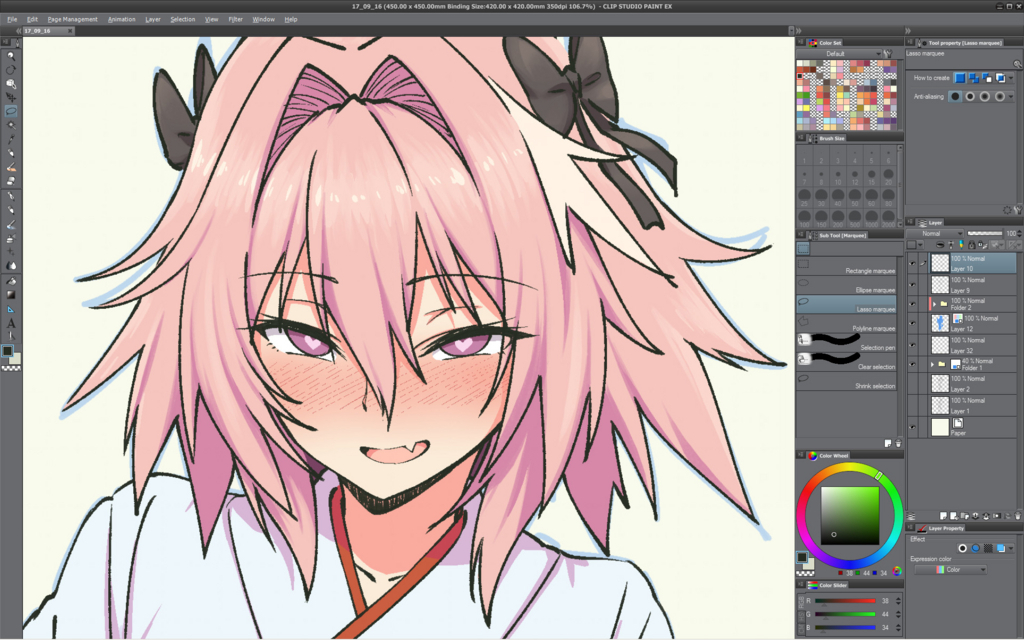1024x640 pixels.
Task: Select Layer 12 in the layer list
Action: [x=974, y=323]
